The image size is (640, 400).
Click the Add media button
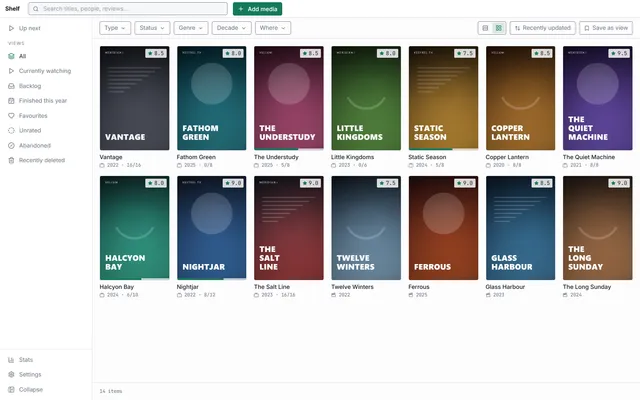pos(257,9)
